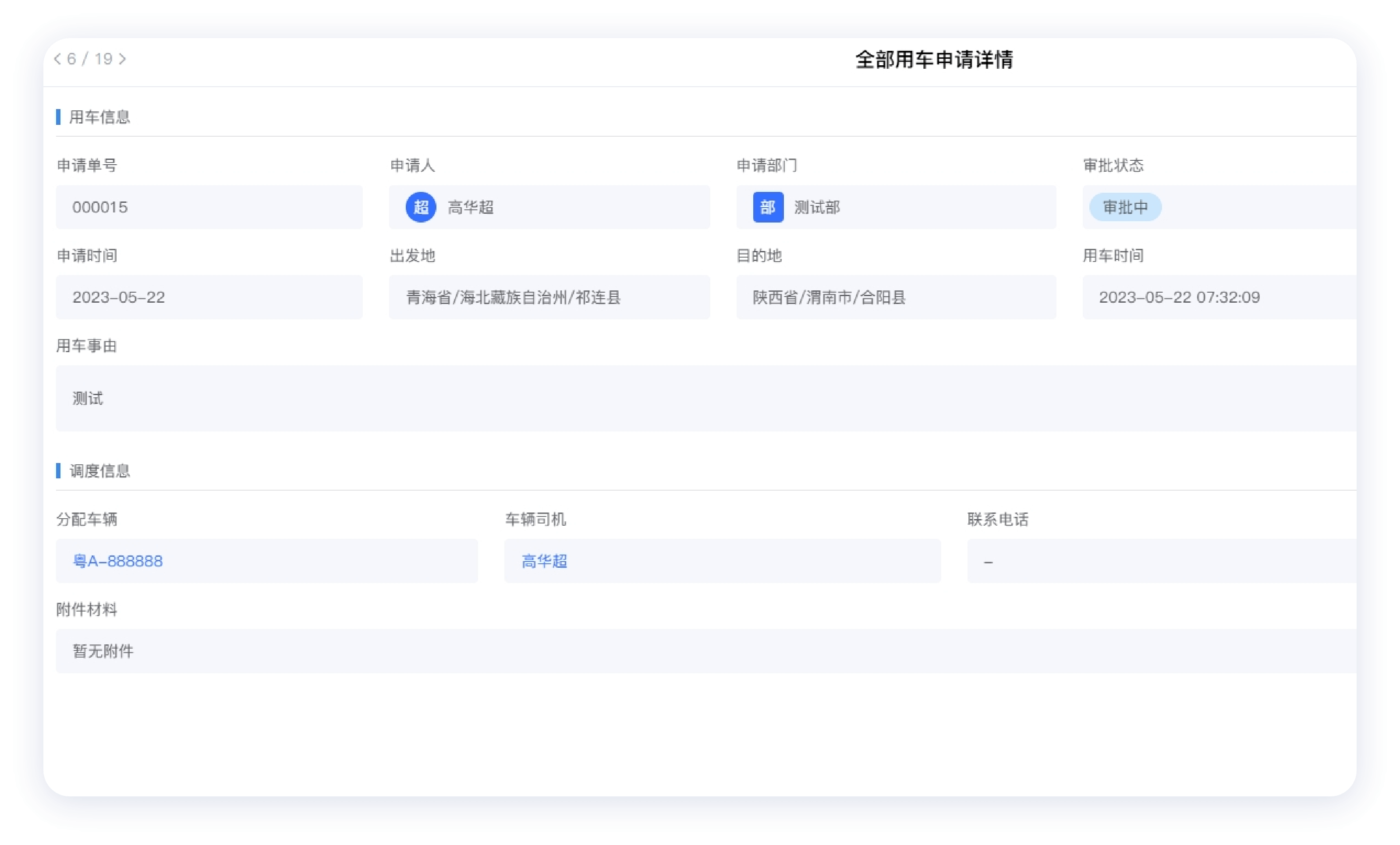This screenshot has width=1400, height=845.
Task: Click the blue 超 applicant avatar
Action: point(421,207)
